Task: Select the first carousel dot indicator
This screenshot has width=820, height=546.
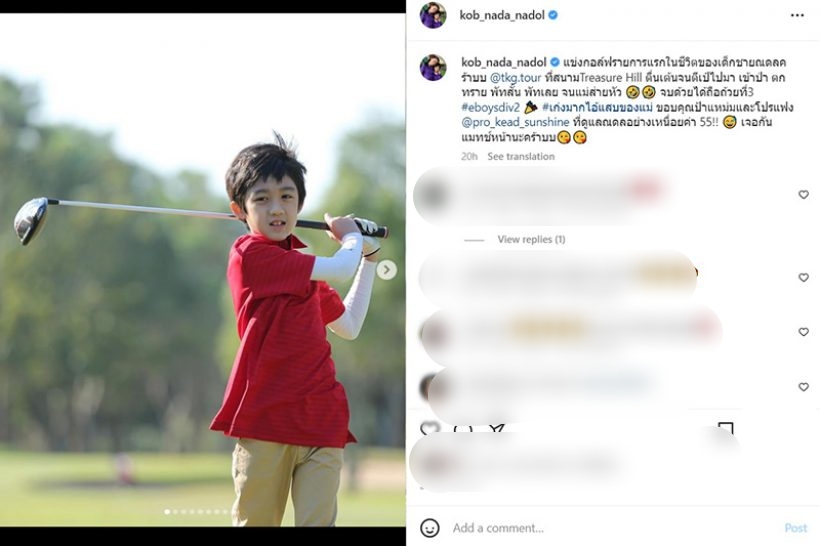Action: click(167, 512)
